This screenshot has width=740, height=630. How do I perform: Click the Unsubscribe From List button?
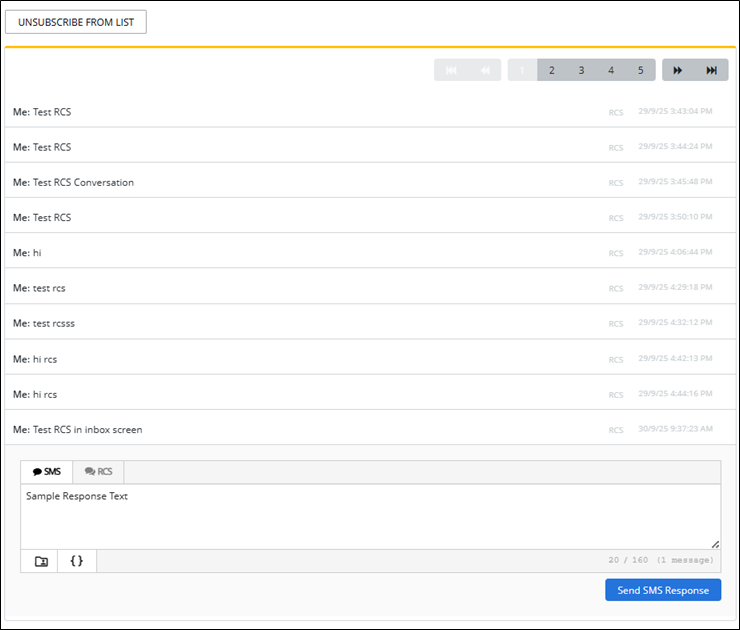(x=76, y=22)
